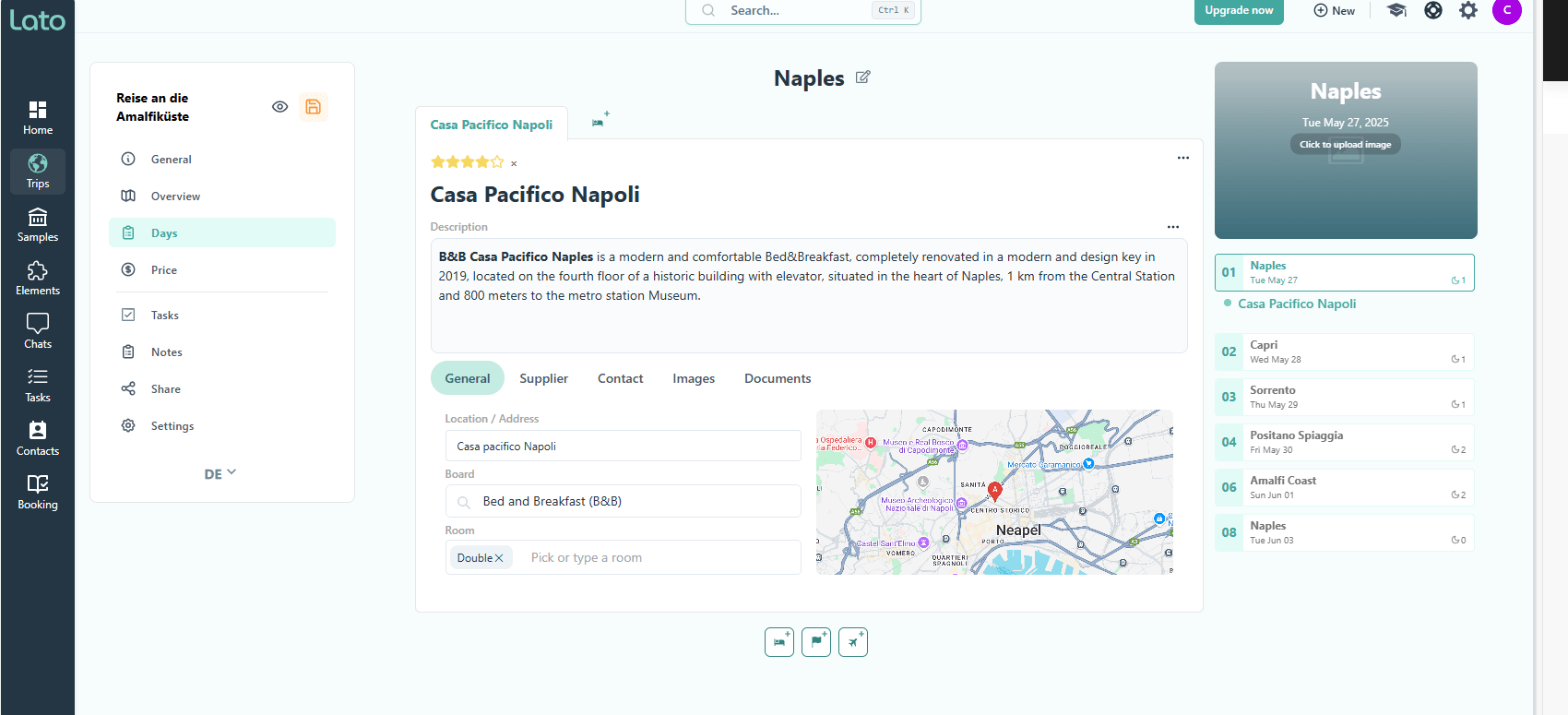Select day 02 Capri in list

[x=1344, y=352]
